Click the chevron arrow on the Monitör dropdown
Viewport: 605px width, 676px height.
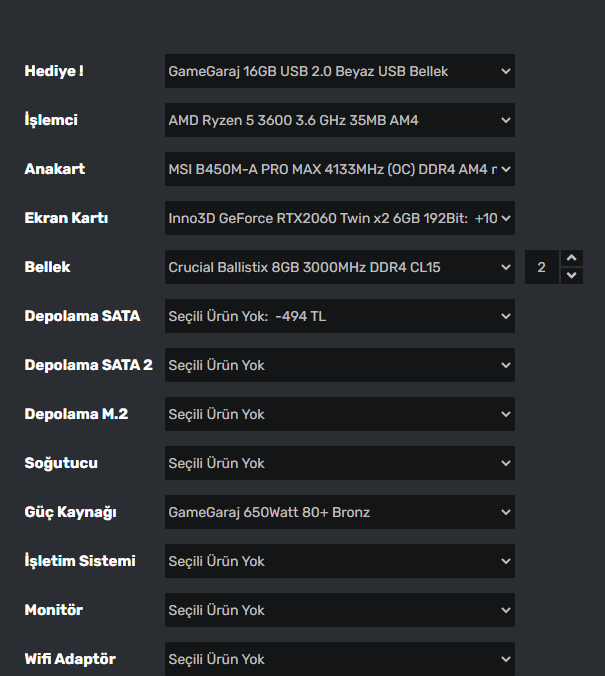coord(505,610)
